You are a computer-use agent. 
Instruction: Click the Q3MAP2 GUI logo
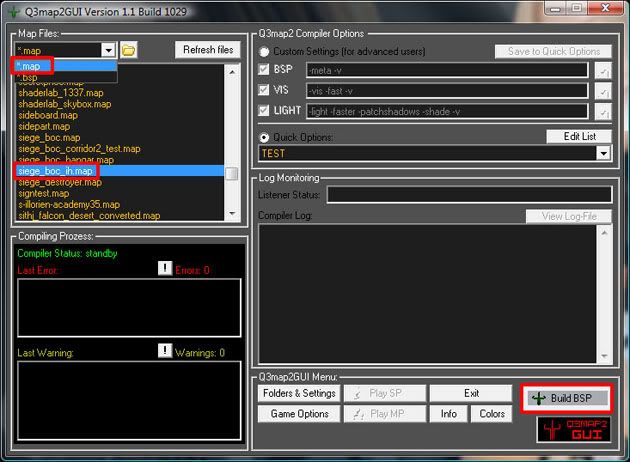click(574, 429)
